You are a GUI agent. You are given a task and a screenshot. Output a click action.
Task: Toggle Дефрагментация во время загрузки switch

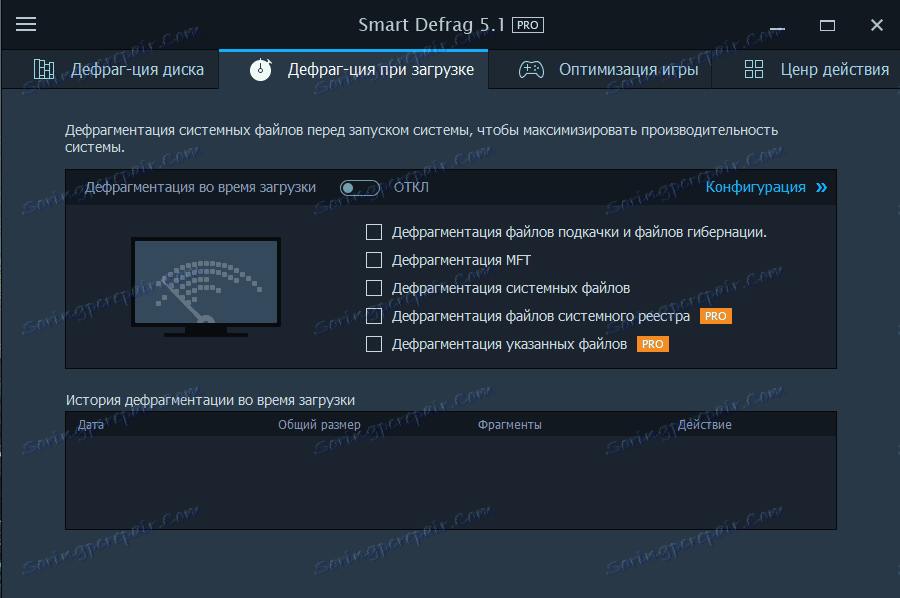tap(359, 186)
